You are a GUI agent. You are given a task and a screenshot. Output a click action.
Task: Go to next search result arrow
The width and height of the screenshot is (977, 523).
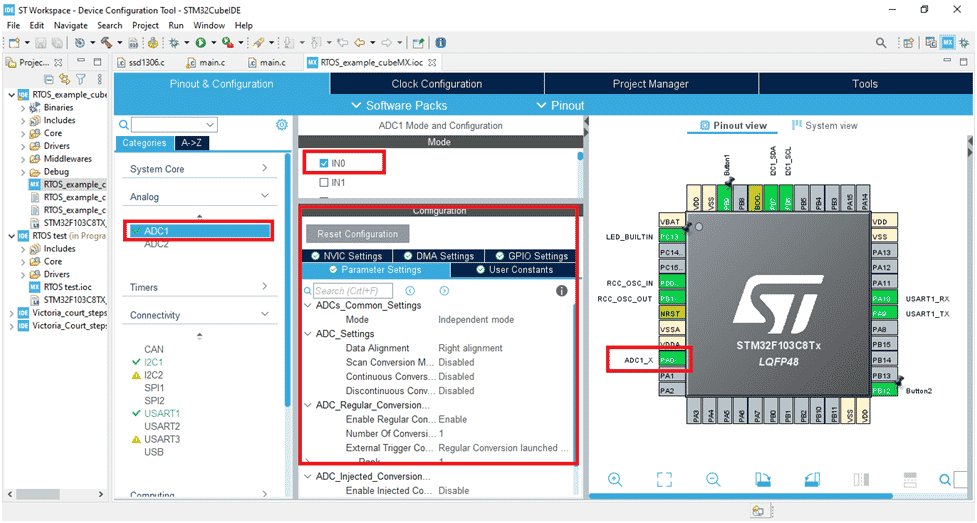pos(444,290)
